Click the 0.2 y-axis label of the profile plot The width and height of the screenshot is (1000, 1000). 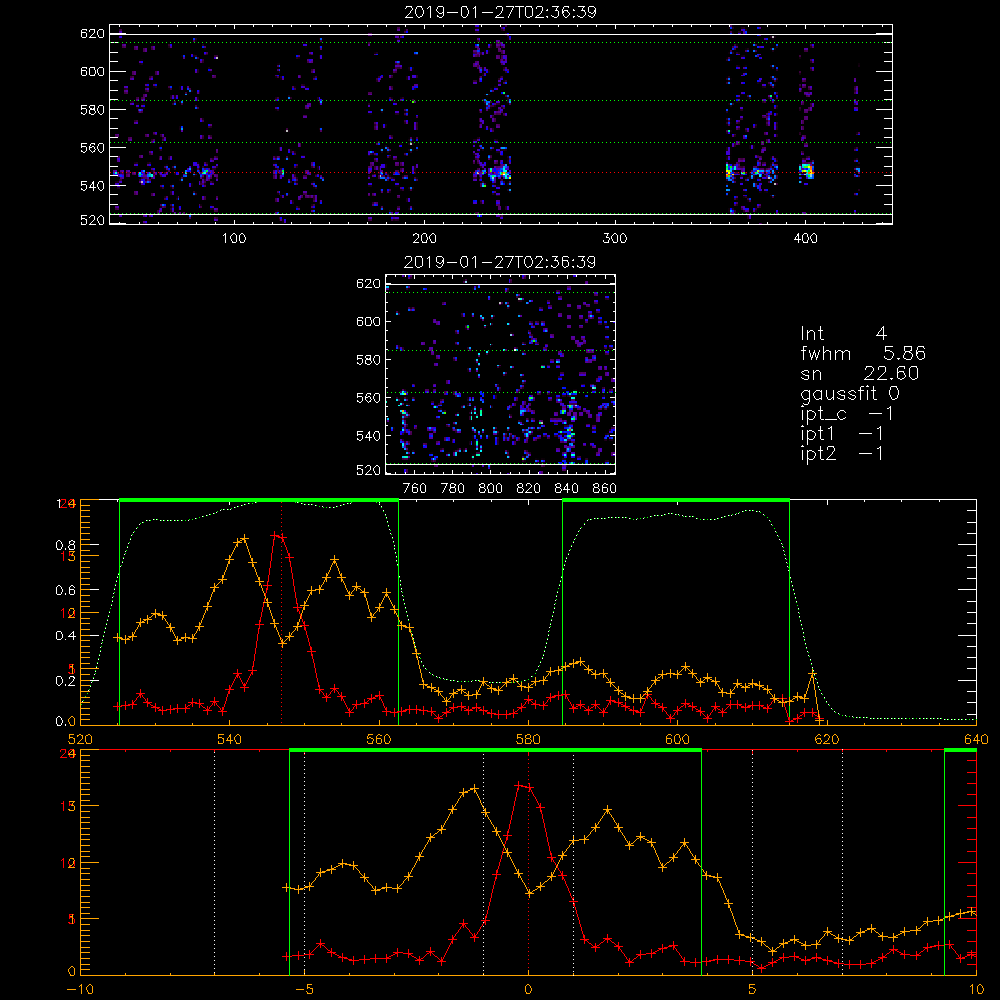pos(66,680)
